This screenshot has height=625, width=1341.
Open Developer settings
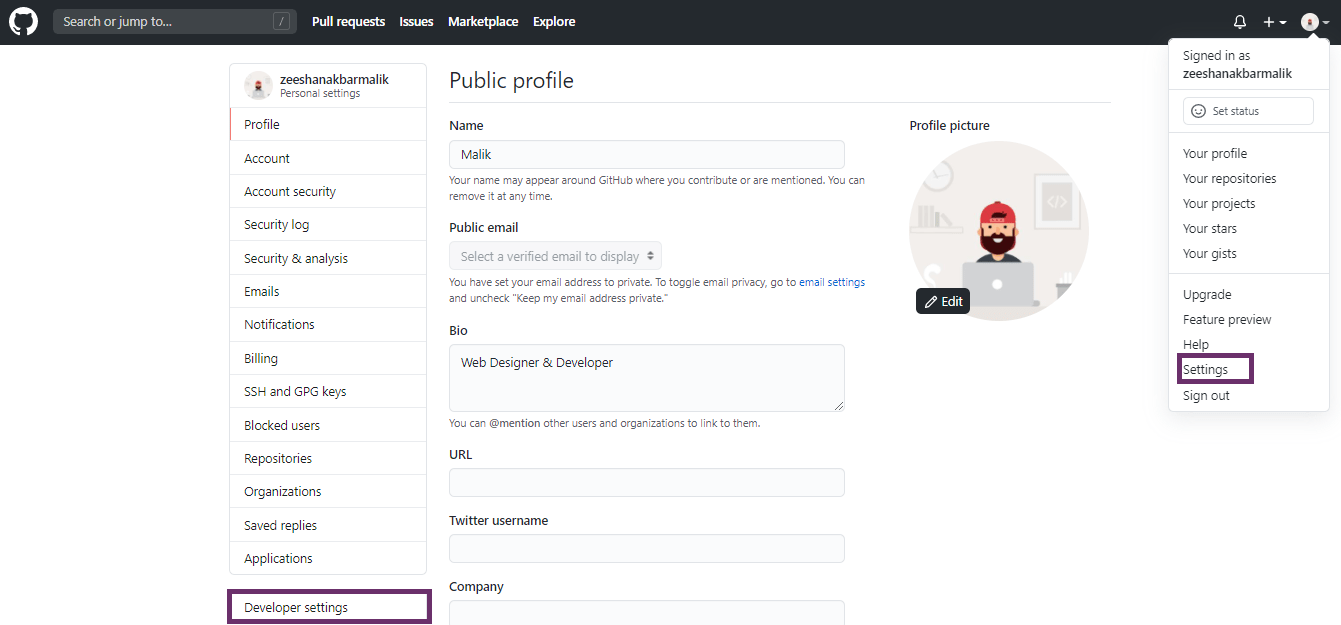coord(297,607)
